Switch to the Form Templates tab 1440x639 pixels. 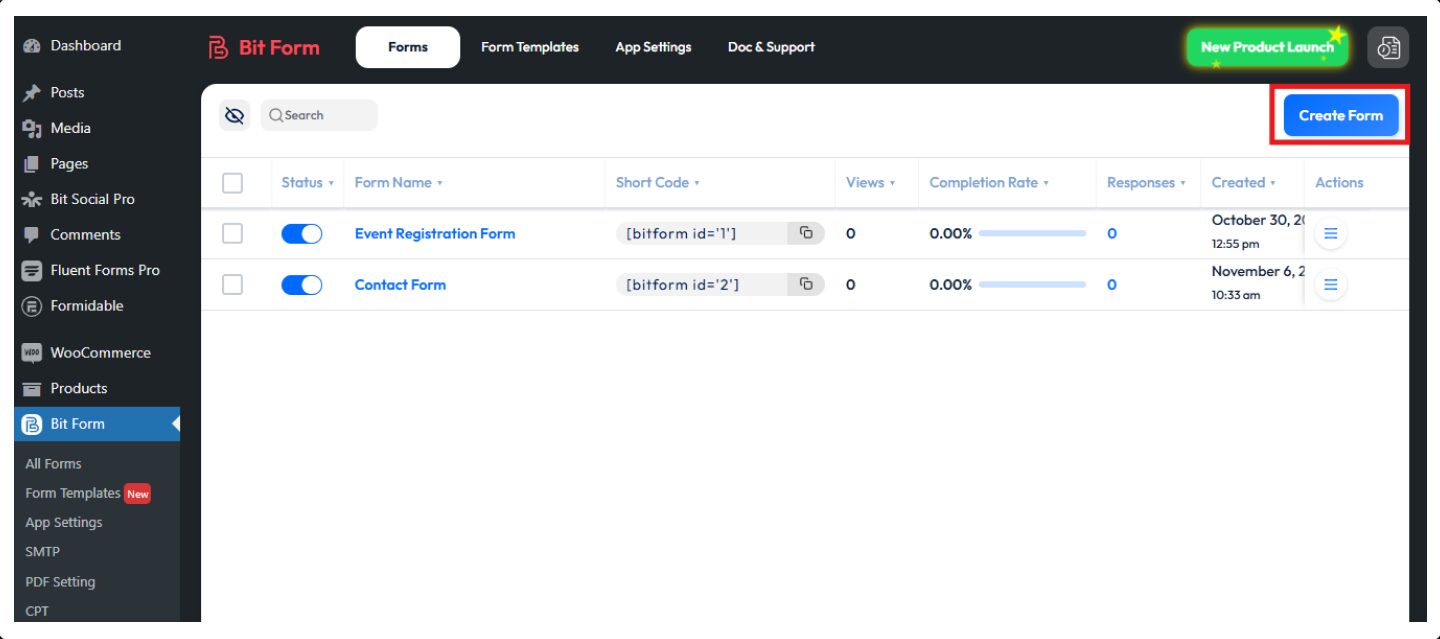pos(529,47)
